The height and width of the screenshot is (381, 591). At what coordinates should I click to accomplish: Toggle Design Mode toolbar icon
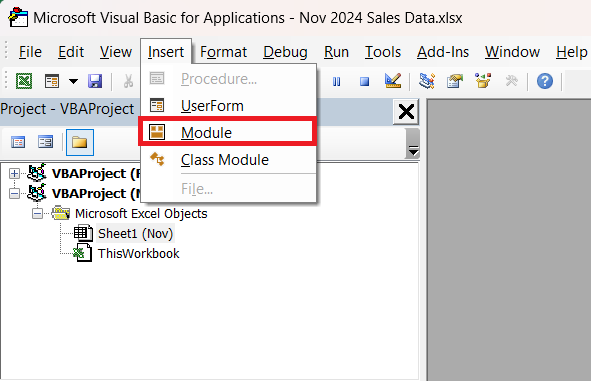pyautogui.click(x=393, y=81)
